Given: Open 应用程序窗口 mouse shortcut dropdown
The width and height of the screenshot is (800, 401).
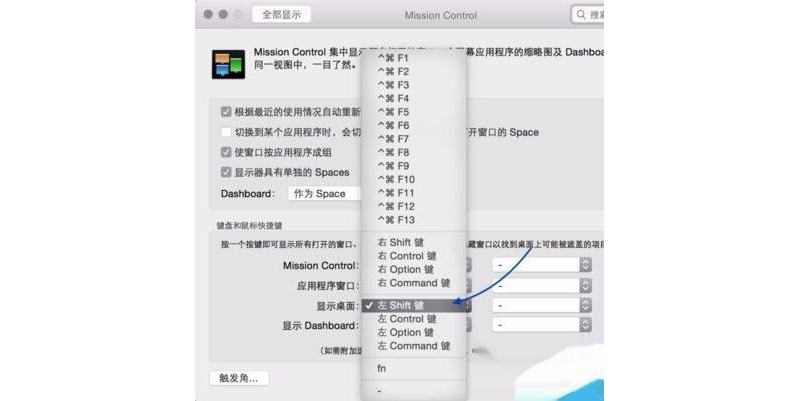Looking at the screenshot, I should [x=541, y=286].
